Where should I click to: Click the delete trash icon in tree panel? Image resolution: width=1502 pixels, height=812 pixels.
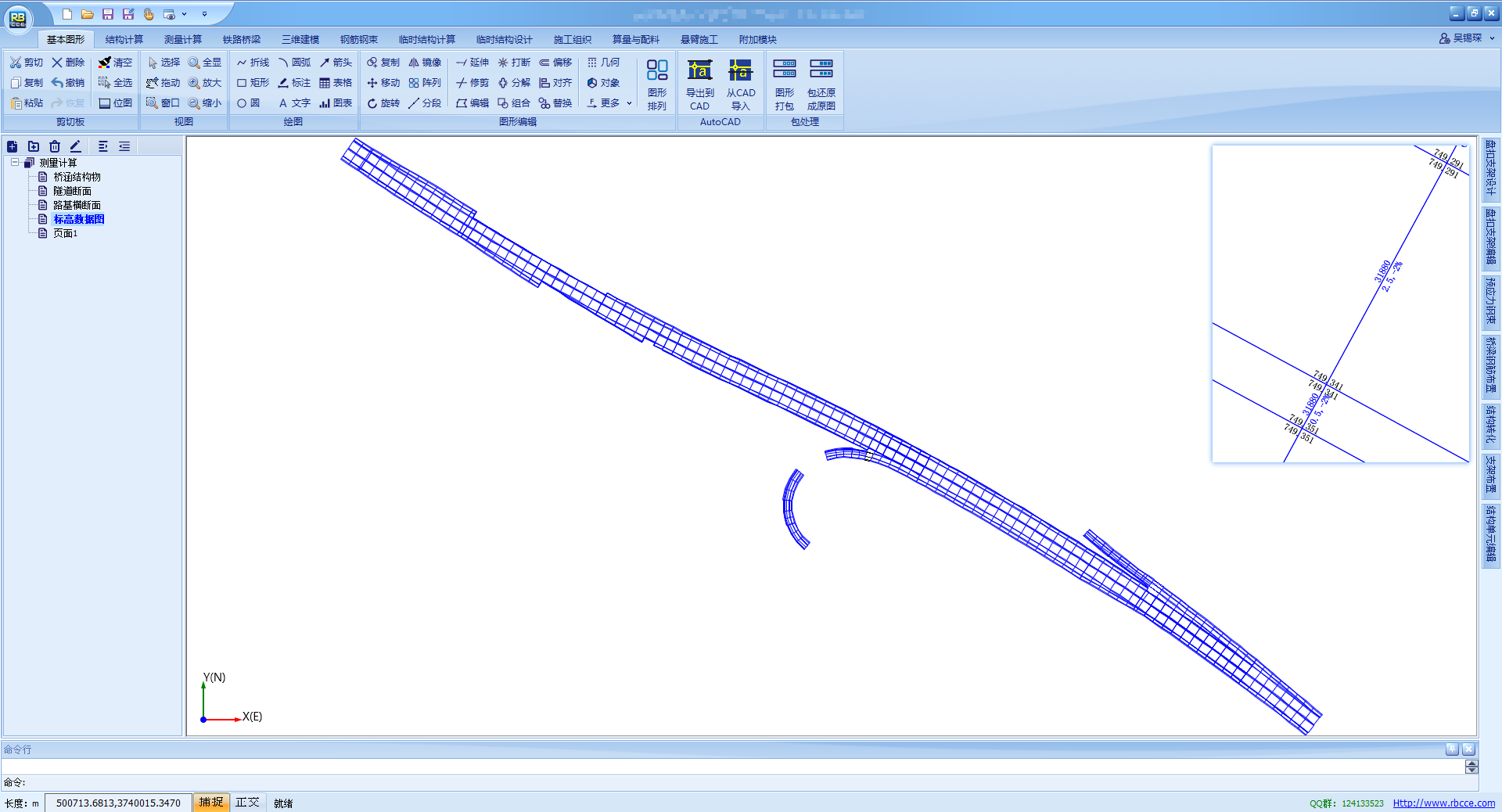(x=55, y=146)
